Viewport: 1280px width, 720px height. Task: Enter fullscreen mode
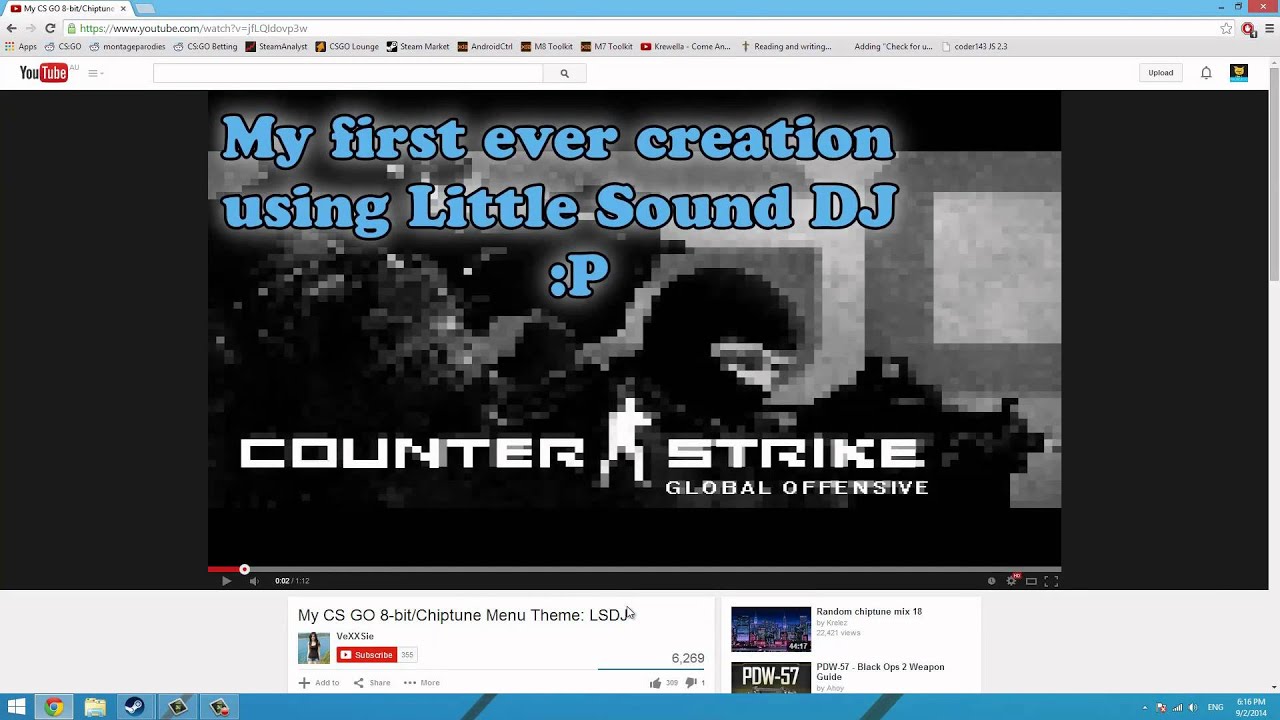(1051, 581)
